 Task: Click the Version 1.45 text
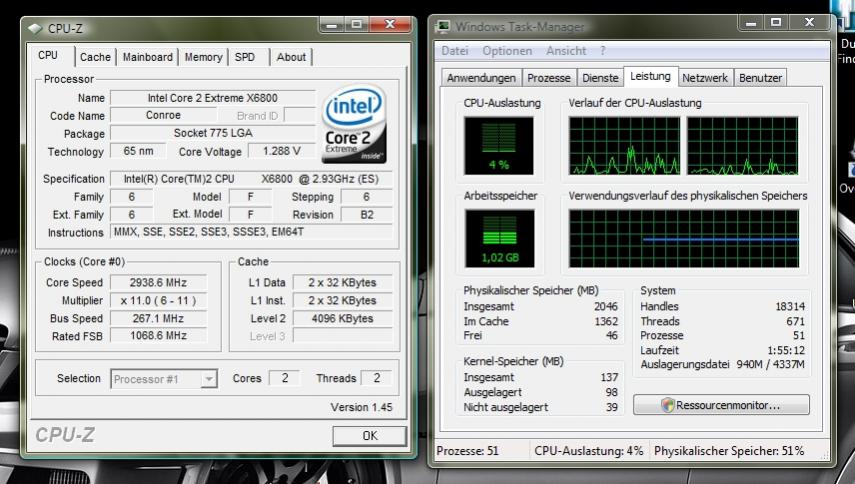[361, 407]
